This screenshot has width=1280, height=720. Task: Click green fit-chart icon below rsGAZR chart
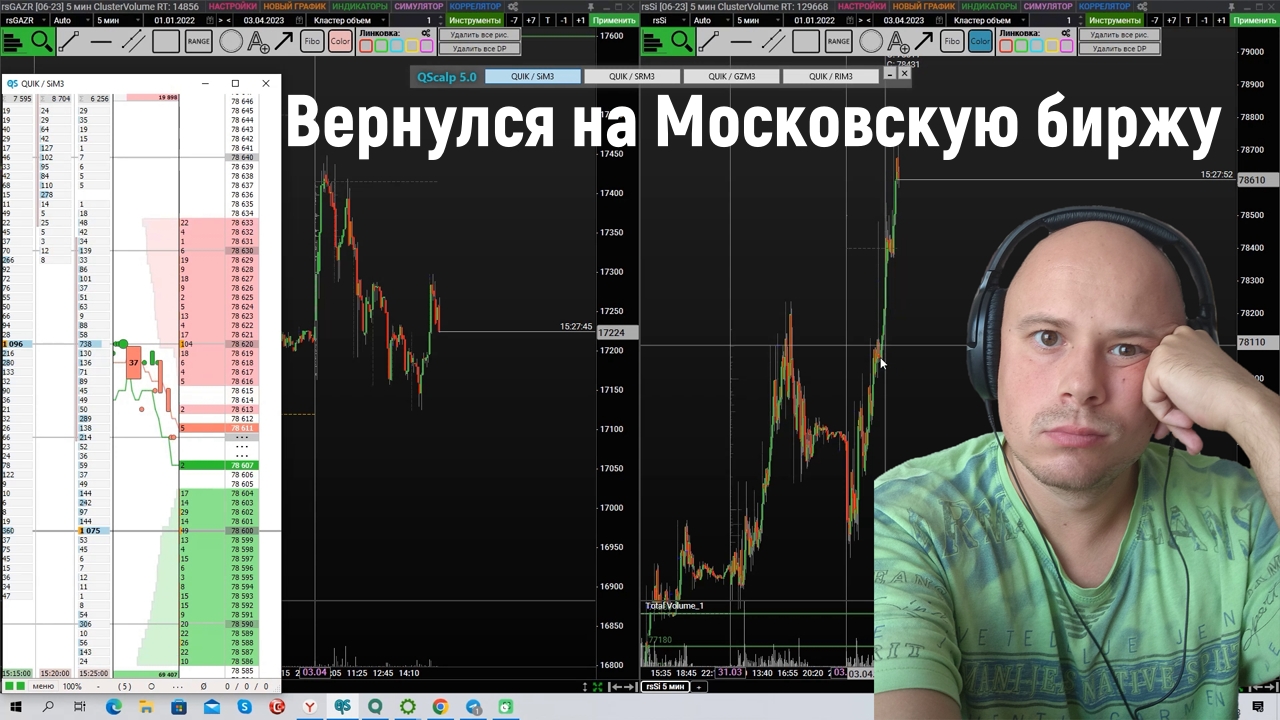pos(597,686)
